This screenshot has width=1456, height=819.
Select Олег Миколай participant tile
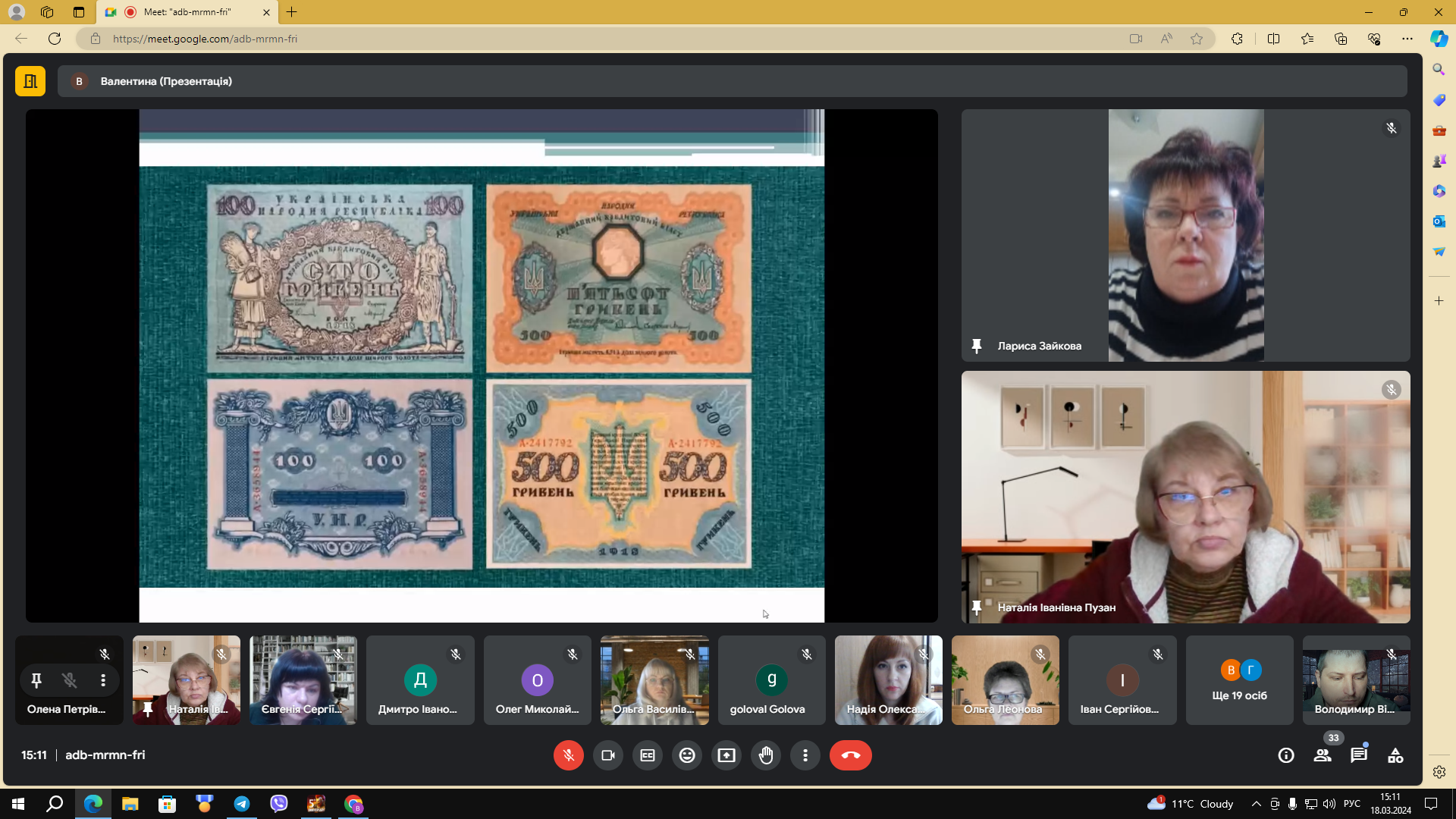coord(537,680)
